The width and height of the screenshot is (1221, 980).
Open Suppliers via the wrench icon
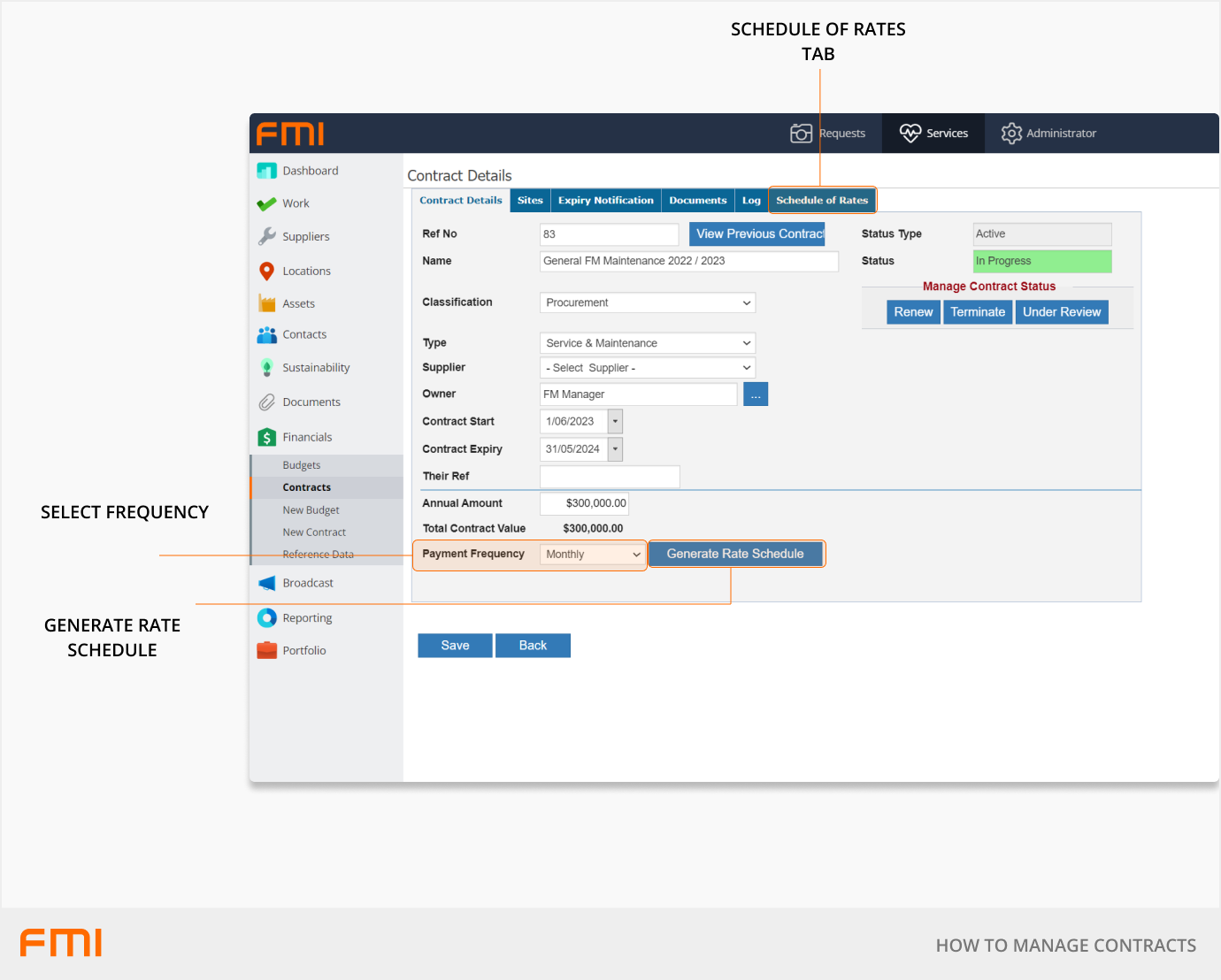[x=266, y=236]
